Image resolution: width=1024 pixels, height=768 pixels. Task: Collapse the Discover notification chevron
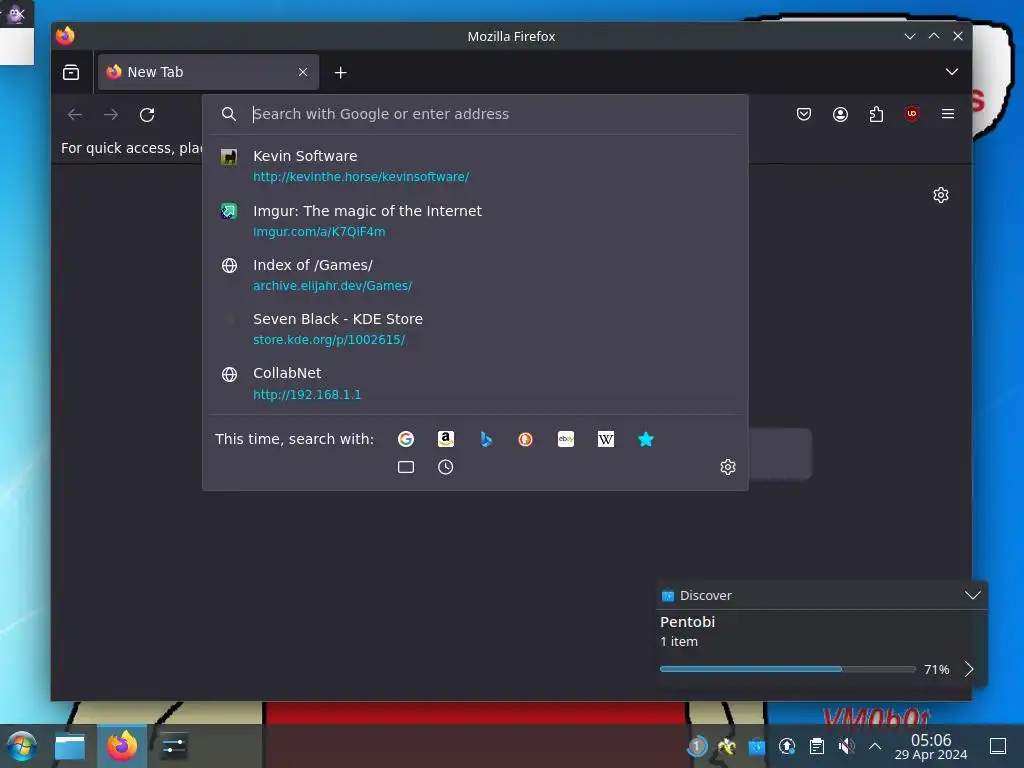point(972,595)
